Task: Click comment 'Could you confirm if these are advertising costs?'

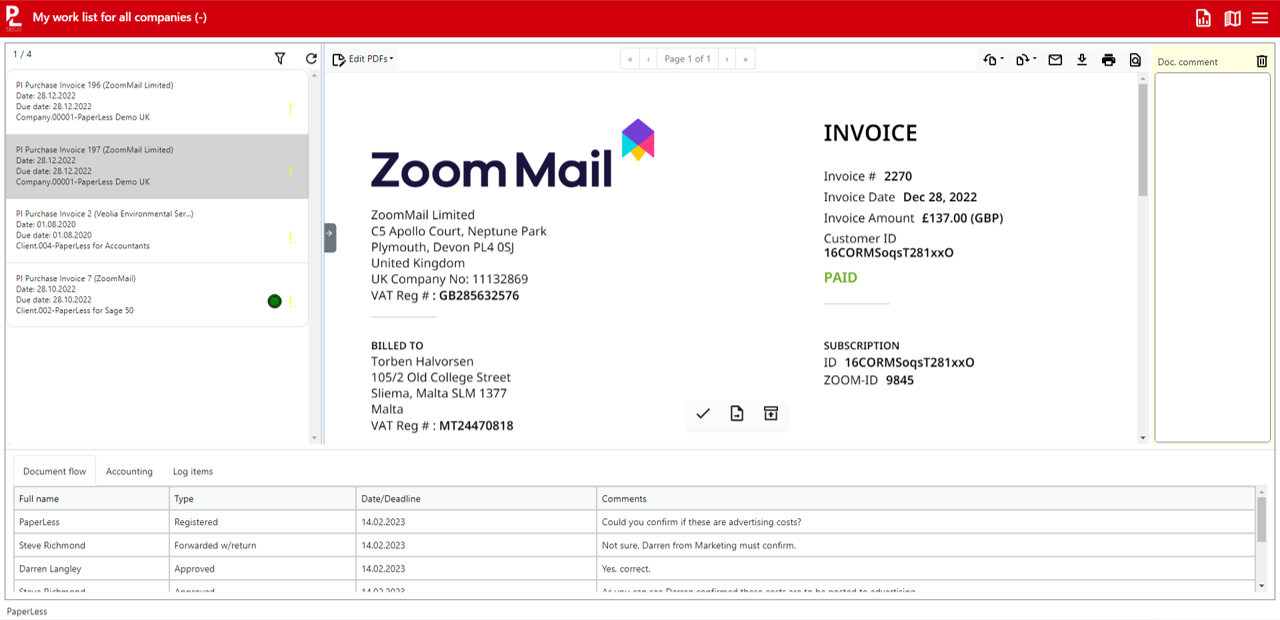Action: (701, 522)
